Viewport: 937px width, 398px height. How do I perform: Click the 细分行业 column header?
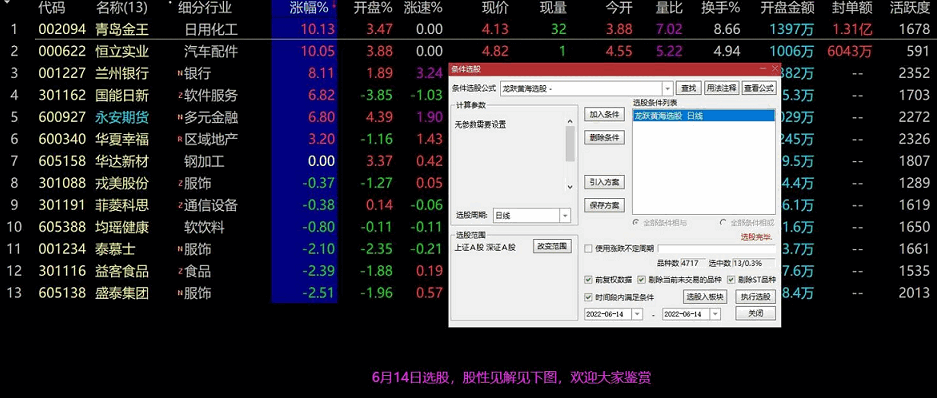point(204,8)
